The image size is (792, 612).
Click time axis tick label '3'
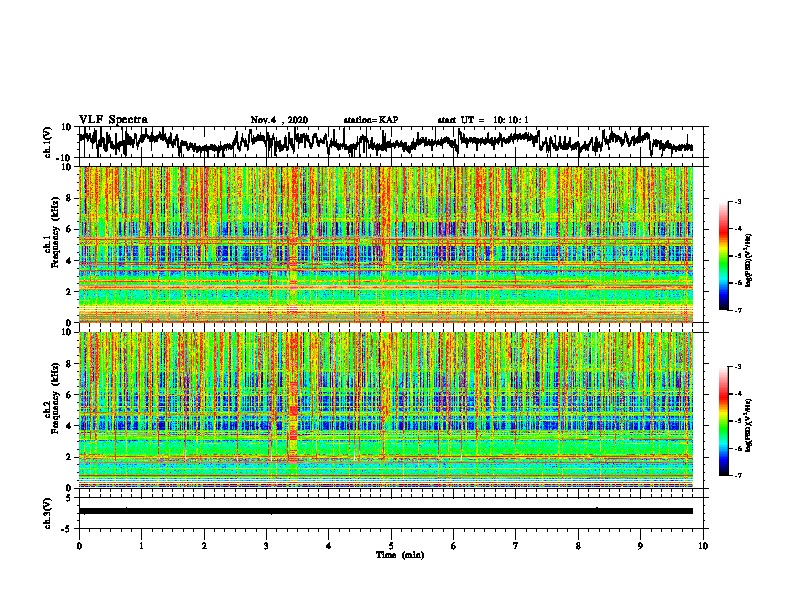266,546
